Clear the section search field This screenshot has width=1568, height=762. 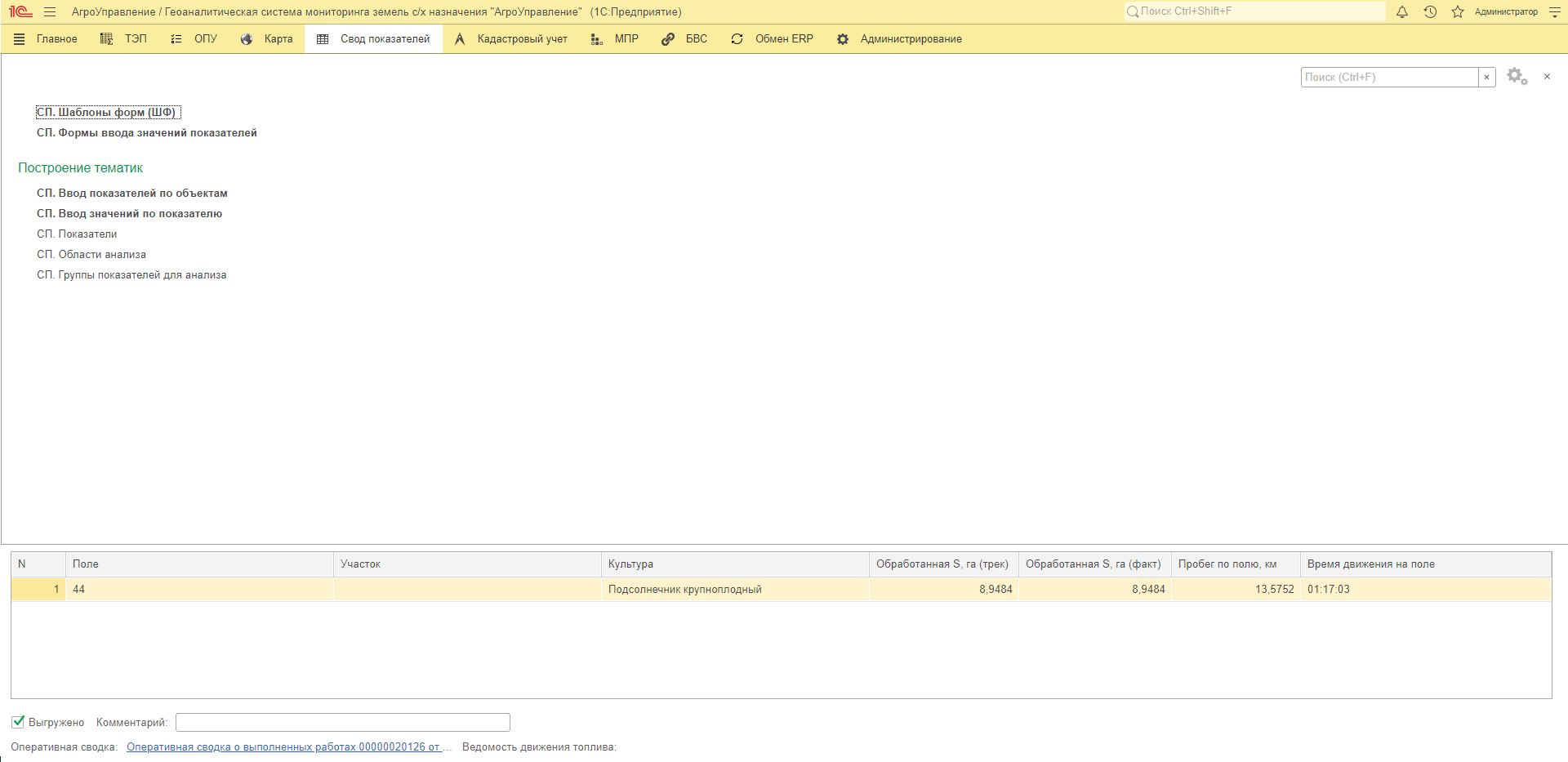[x=1486, y=77]
